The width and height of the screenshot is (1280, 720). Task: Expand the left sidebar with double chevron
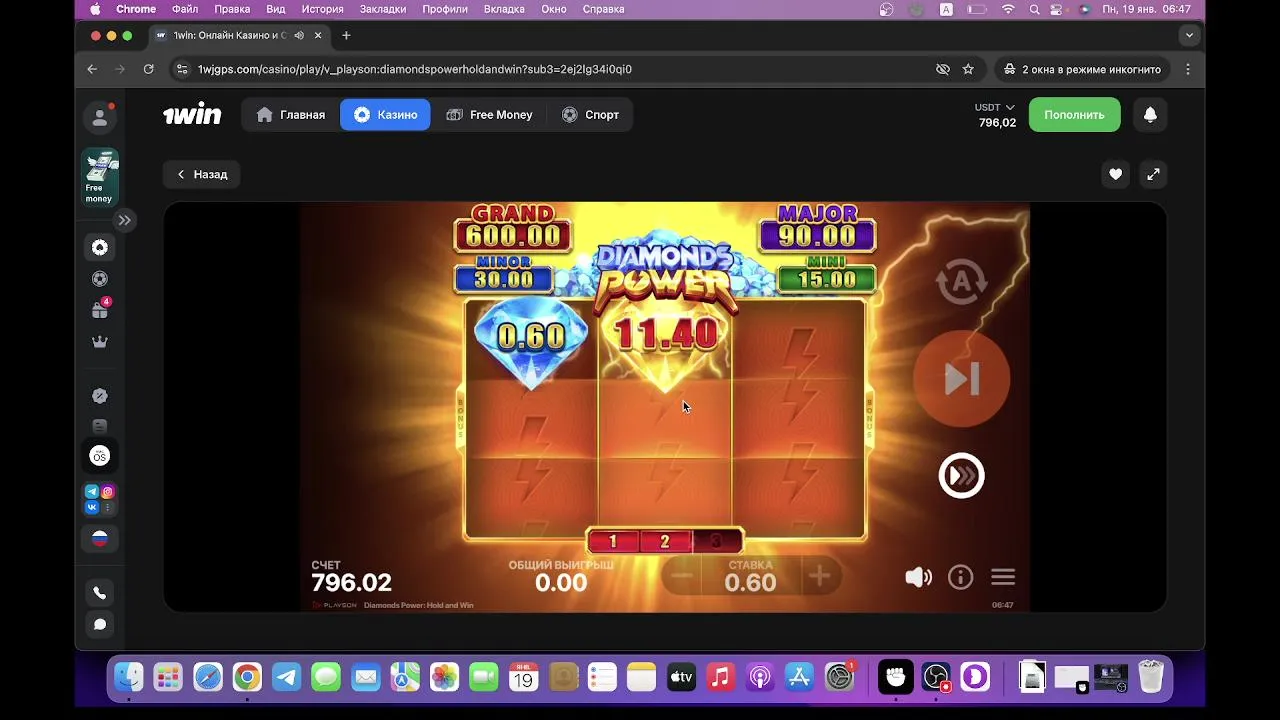(x=124, y=220)
